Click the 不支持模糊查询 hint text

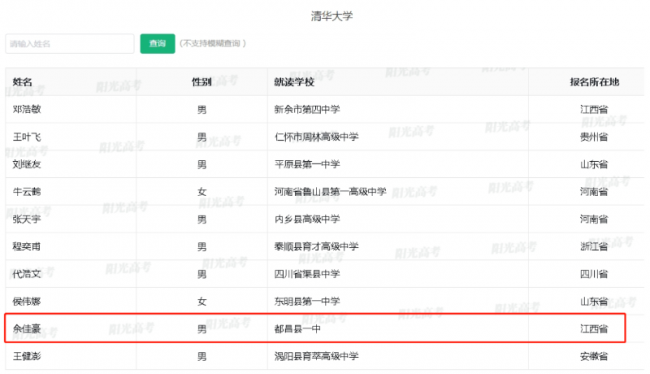(213, 43)
